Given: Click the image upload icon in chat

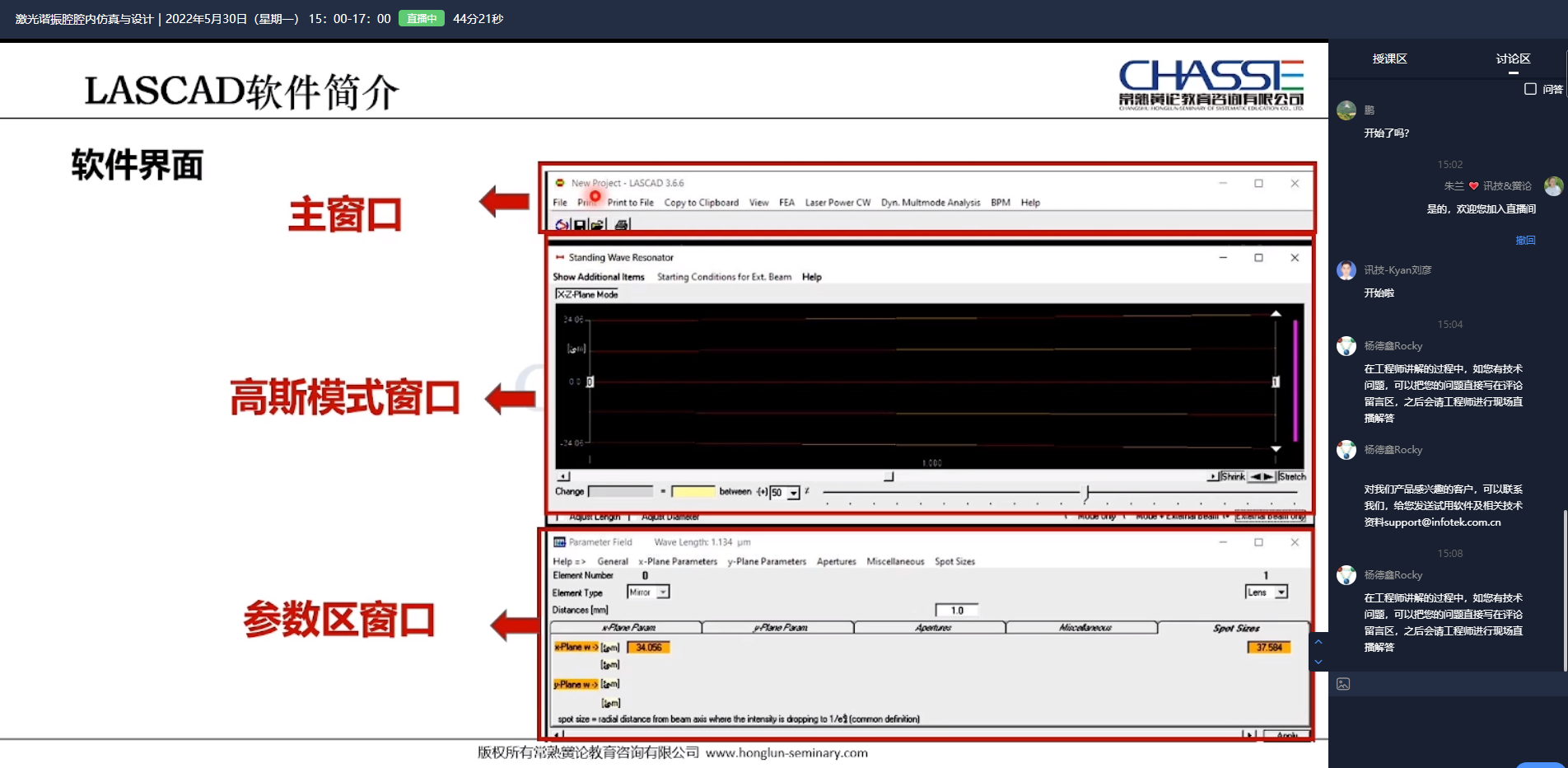Looking at the screenshot, I should pyautogui.click(x=1343, y=684).
